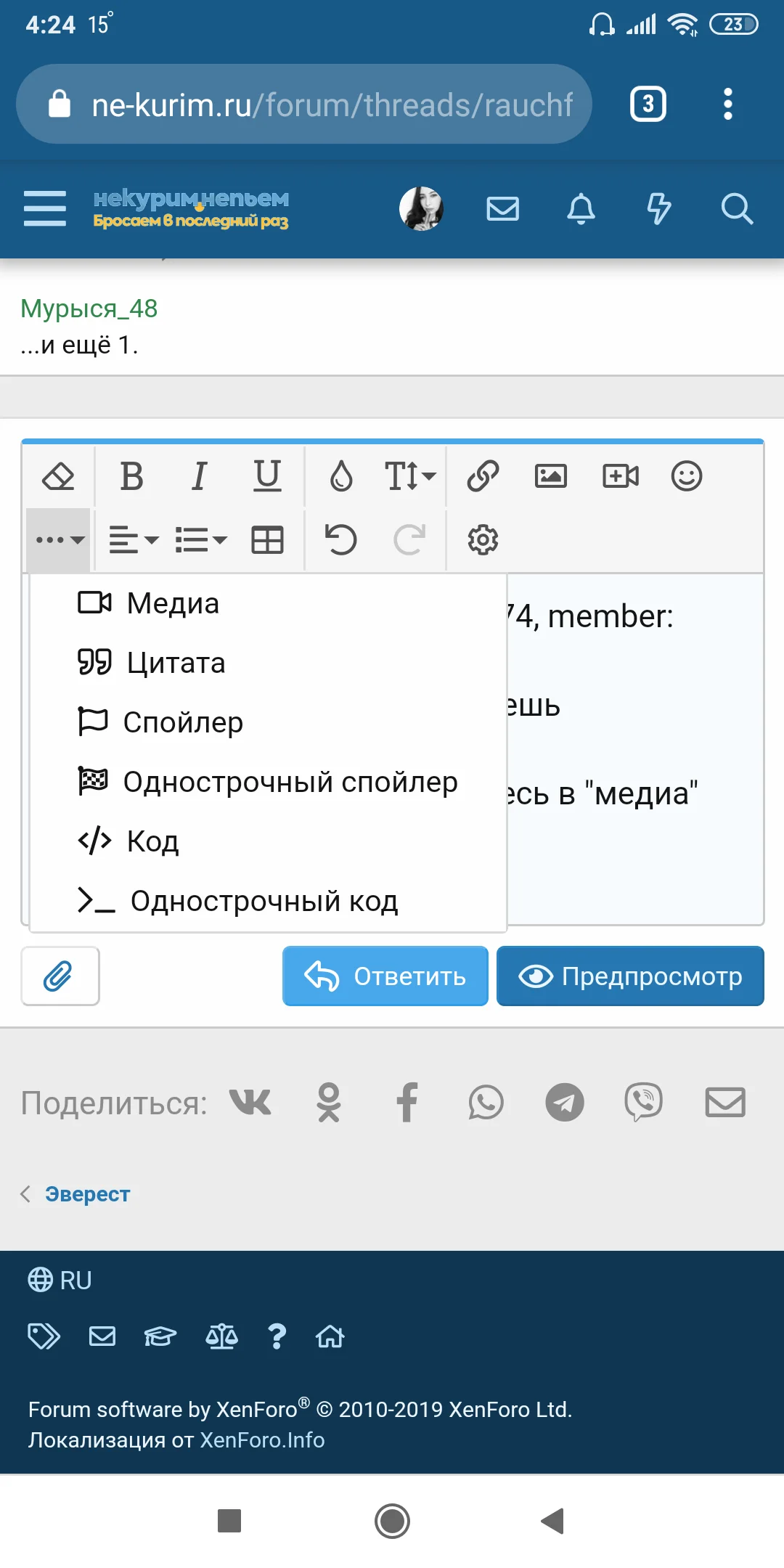The height and width of the screenshot is (1568, 784).
Task: Undo the last edit
Action: coord(341,540)
